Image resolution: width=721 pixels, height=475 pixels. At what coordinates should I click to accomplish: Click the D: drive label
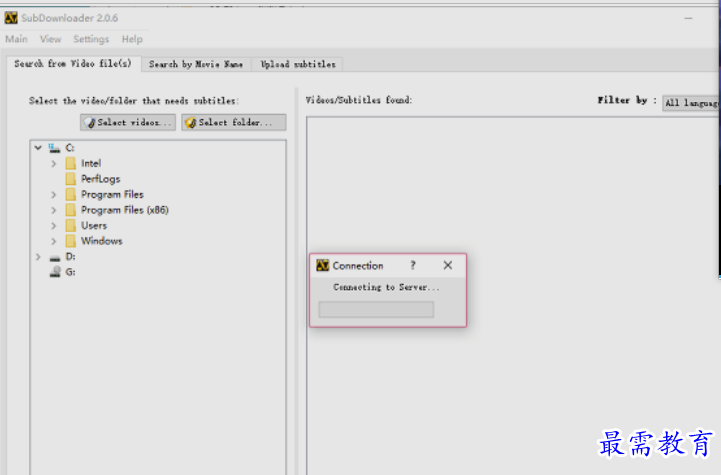pyautogui.click(x=70, y=257)
